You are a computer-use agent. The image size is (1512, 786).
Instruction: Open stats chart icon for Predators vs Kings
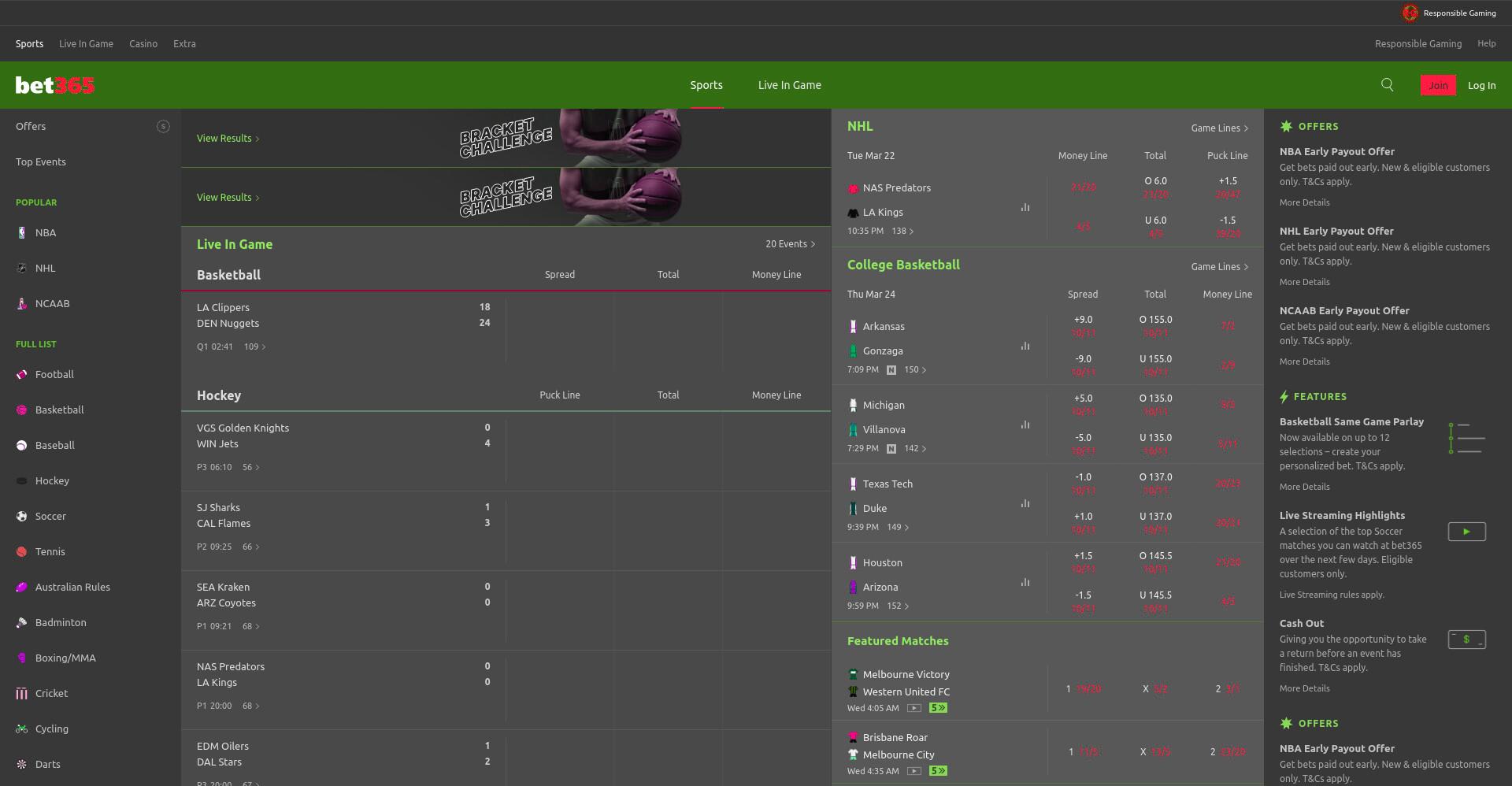tap(1025, 207)
